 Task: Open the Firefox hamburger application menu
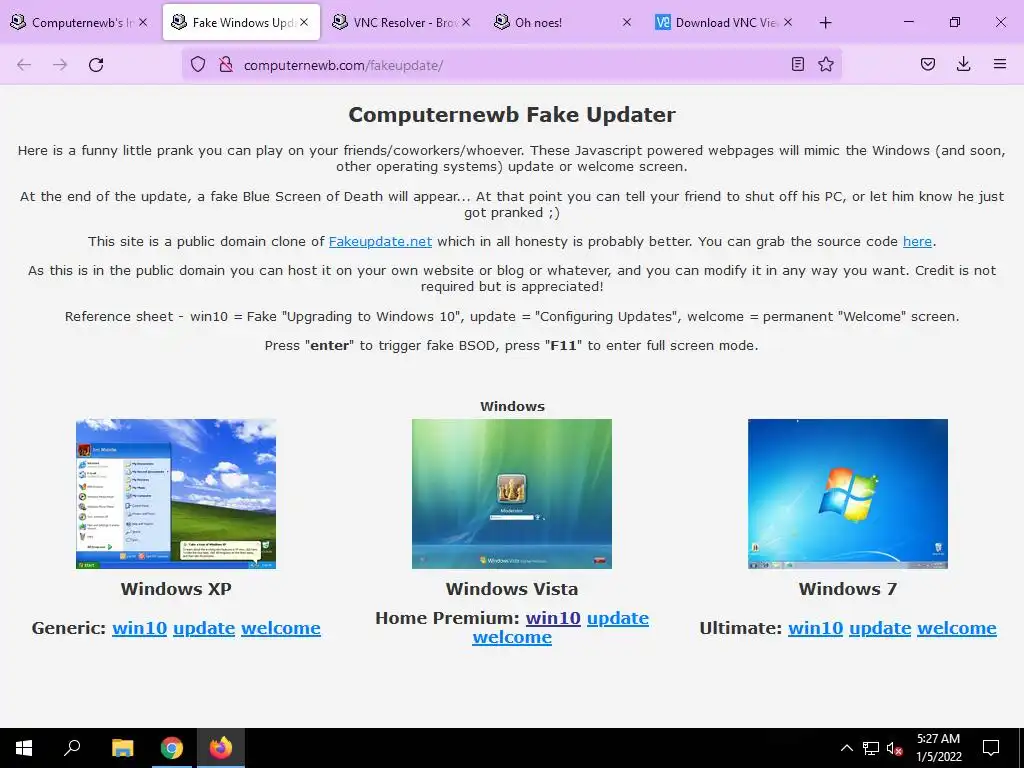[1000, 64]
